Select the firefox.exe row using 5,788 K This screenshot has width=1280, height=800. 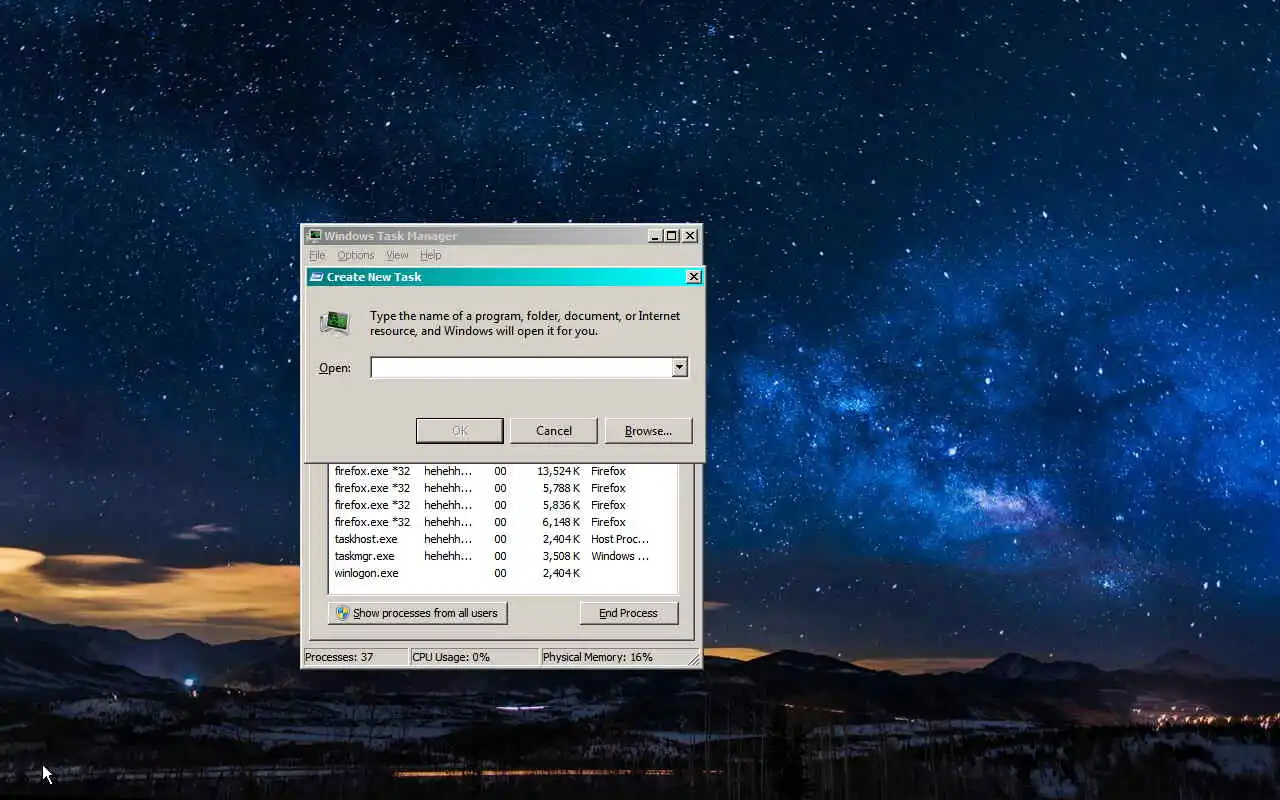pos(504,488)
